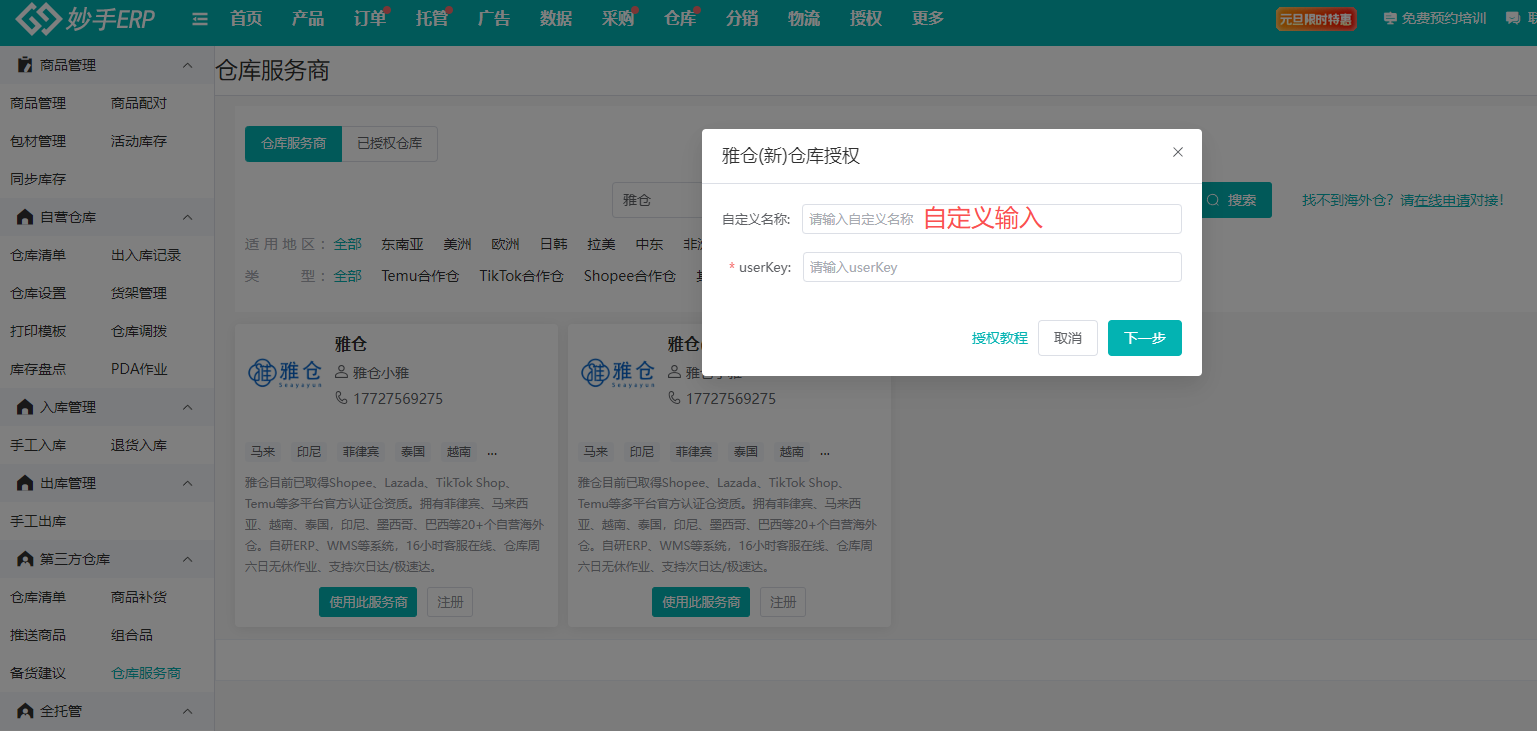The image size is (1537, 731).
Task: Click the 商品管理 clipboard icon in sidebar
Action: click(26, 65)
